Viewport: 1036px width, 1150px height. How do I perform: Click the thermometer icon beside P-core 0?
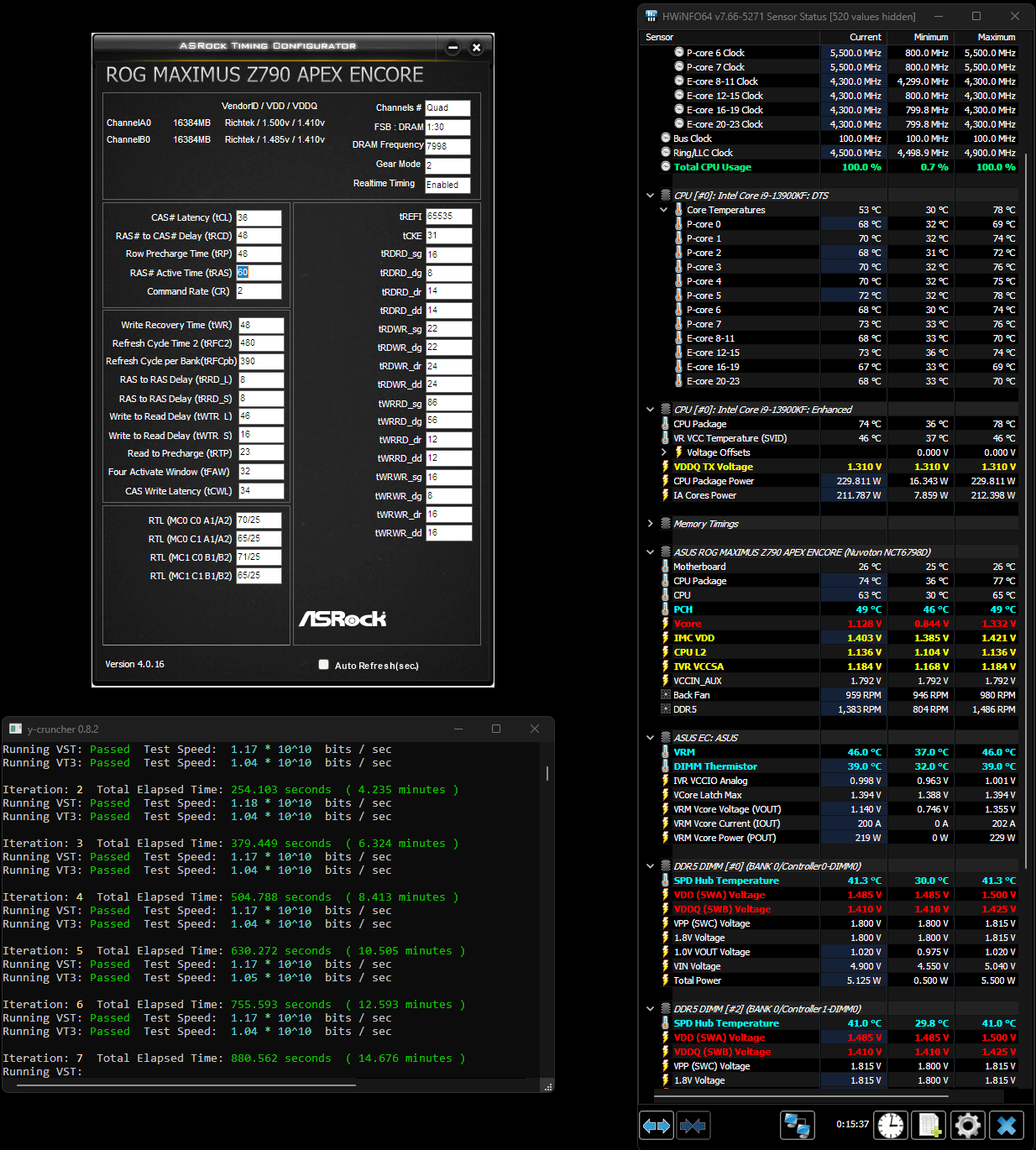(679, 224)
